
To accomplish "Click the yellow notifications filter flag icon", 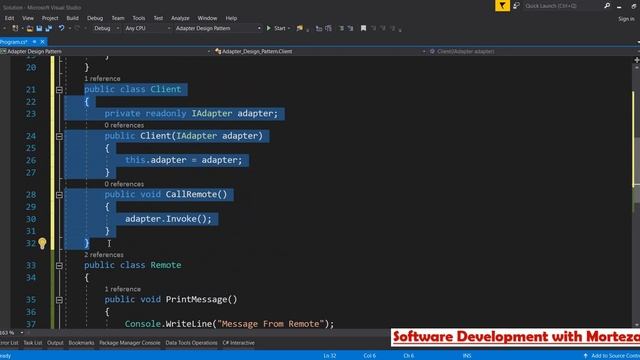I will [x=502, y=6].
